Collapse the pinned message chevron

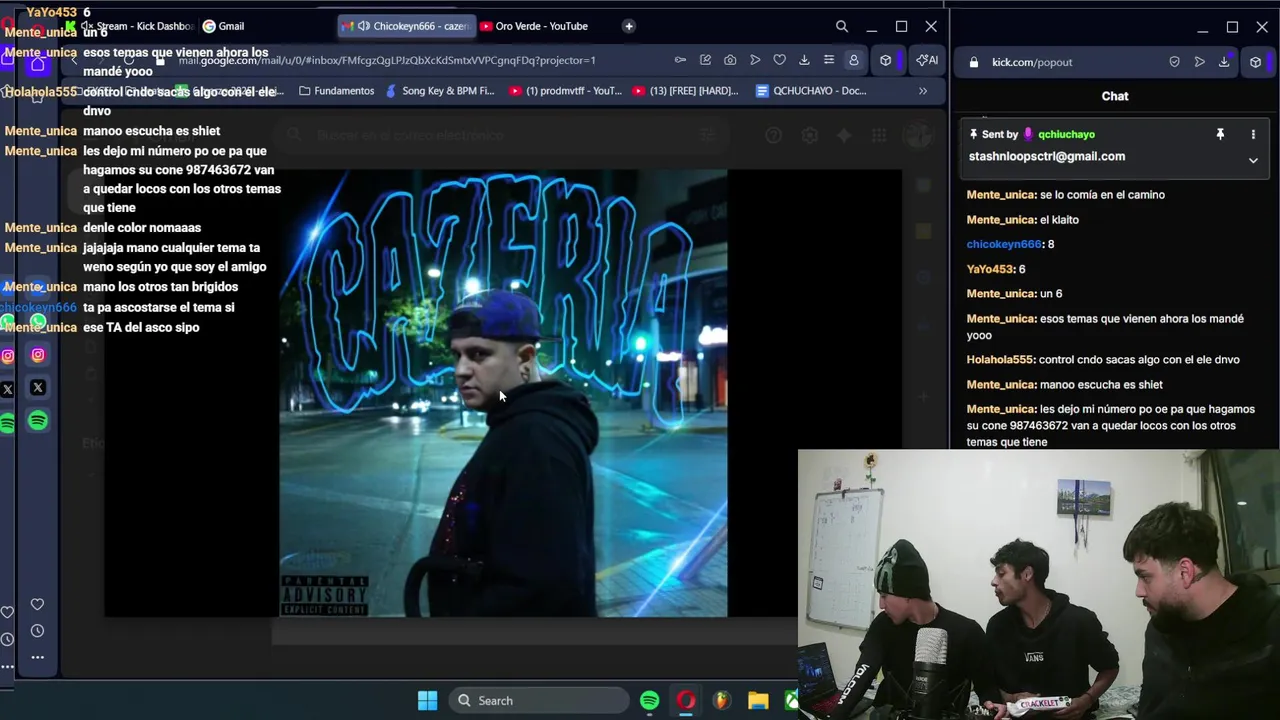[x=1253, y=160]
